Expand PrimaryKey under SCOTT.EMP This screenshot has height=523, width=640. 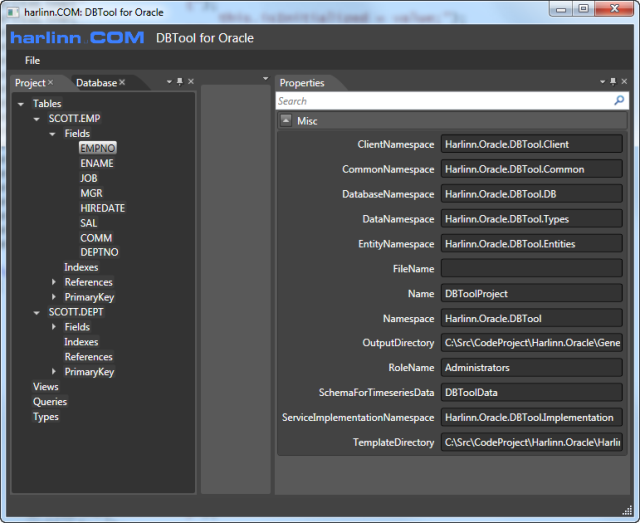coord(53,297)
